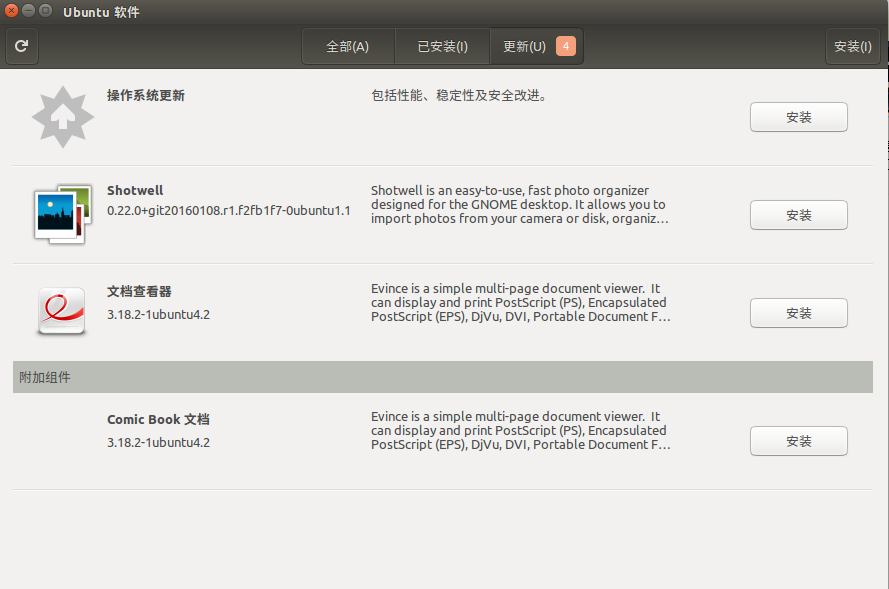This screenshot has height=589, width=889.
Task: Click the 附加组件 section header
Action: (x=443, y=377)
